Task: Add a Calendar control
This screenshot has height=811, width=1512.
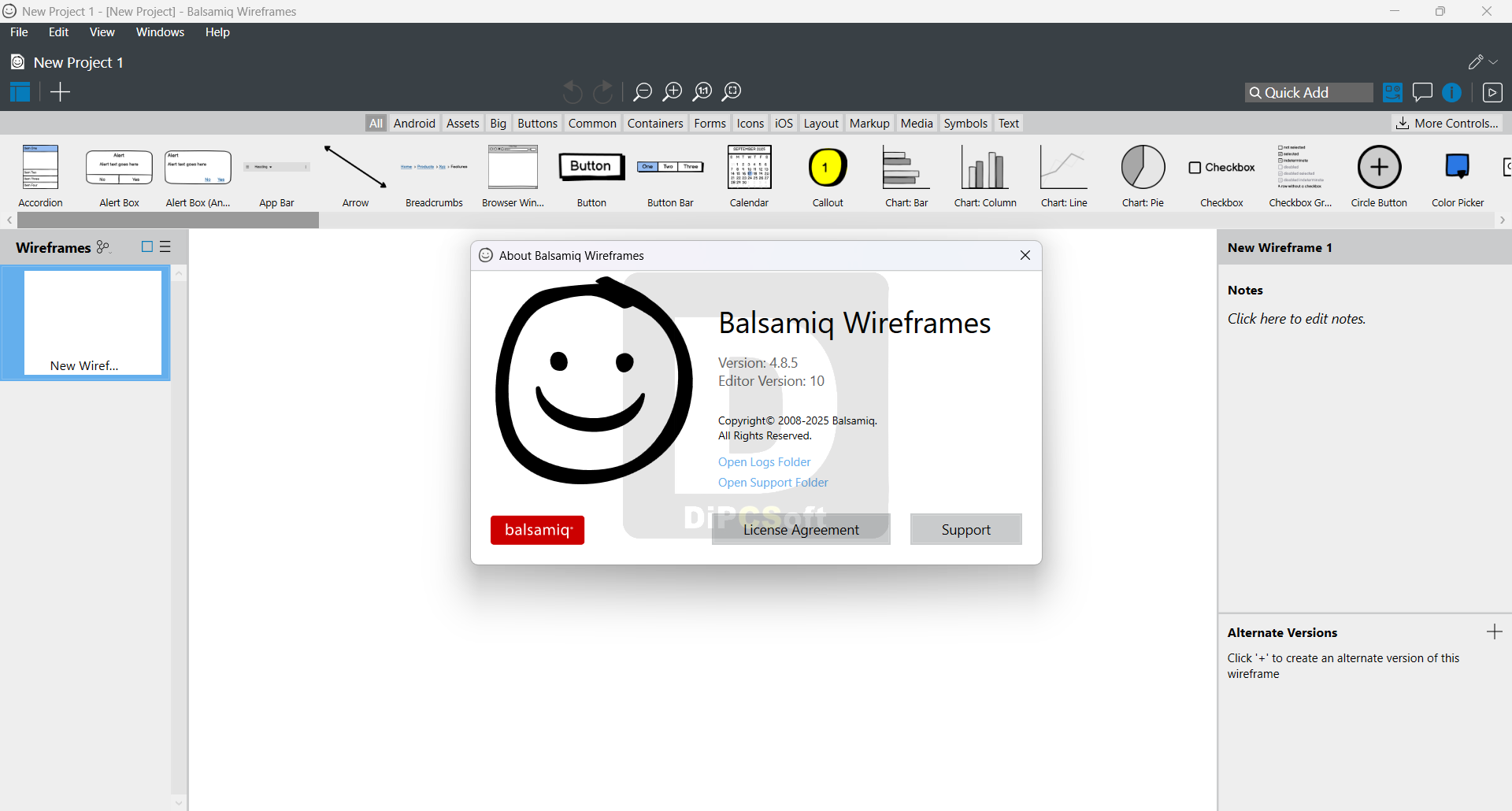Action: pyautogui.click(x=749, y=176)
